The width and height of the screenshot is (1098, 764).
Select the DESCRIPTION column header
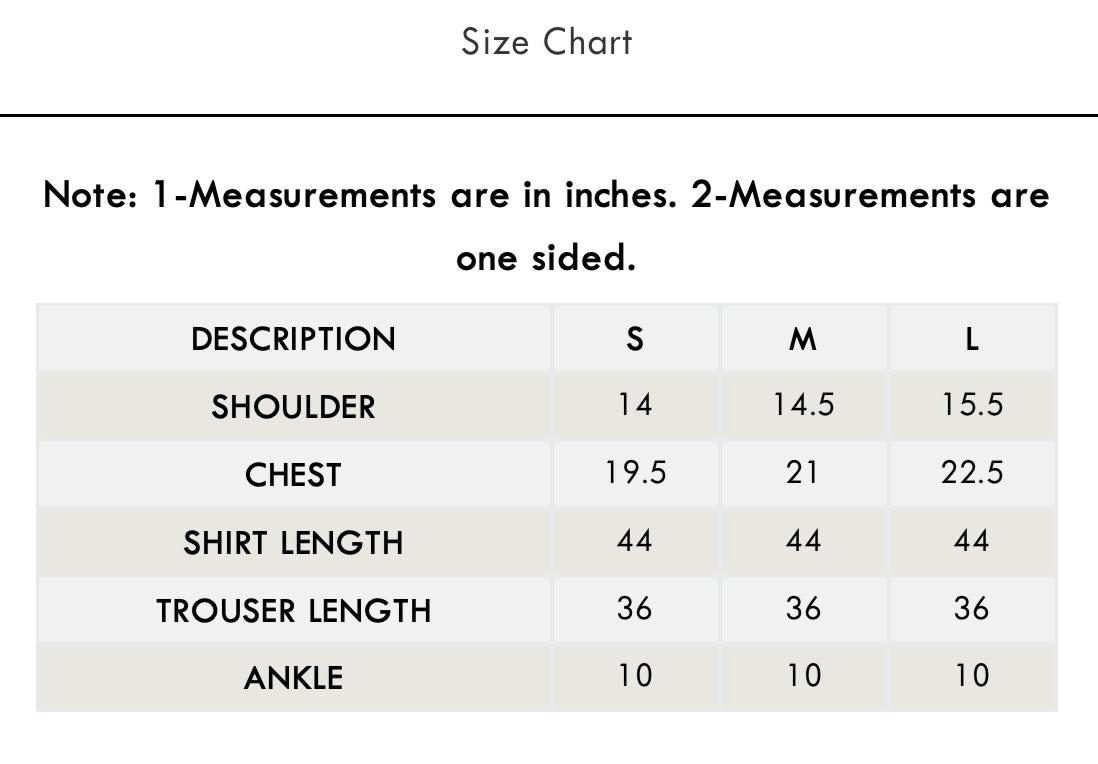(293, 339)
